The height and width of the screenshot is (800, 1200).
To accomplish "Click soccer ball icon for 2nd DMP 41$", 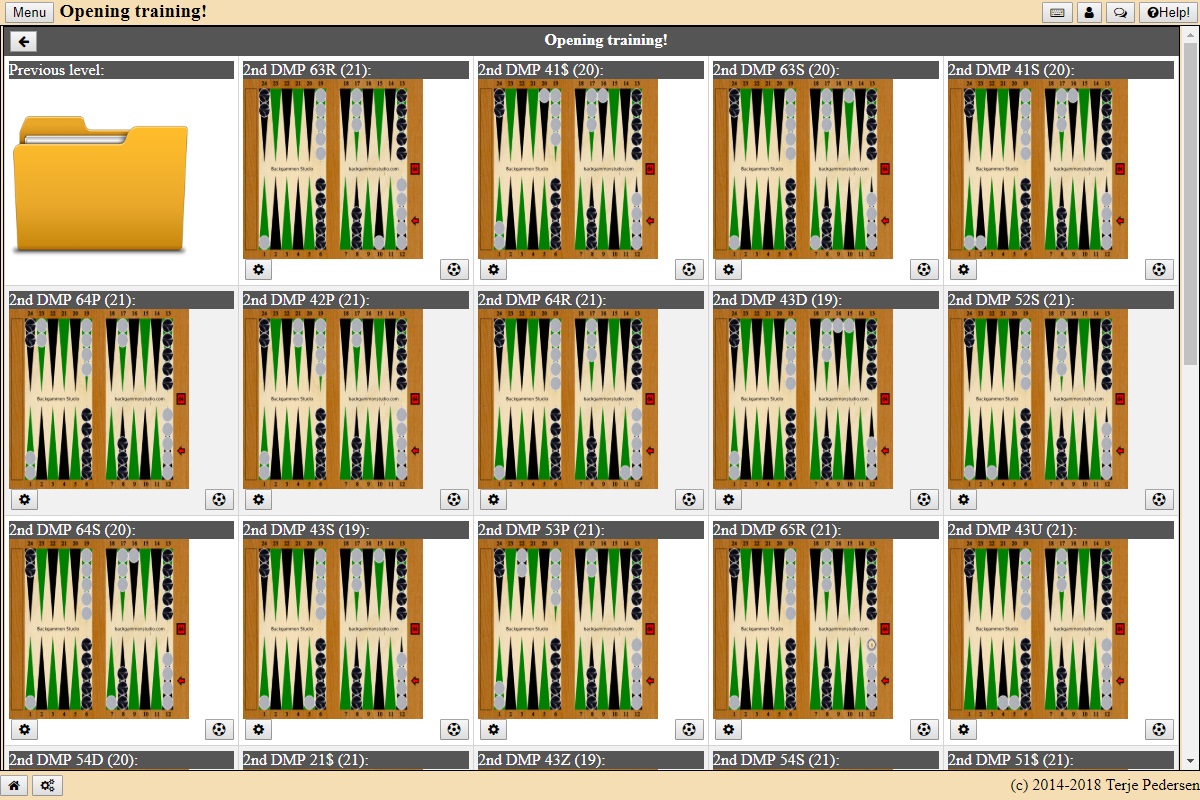I will coord(689,269).
